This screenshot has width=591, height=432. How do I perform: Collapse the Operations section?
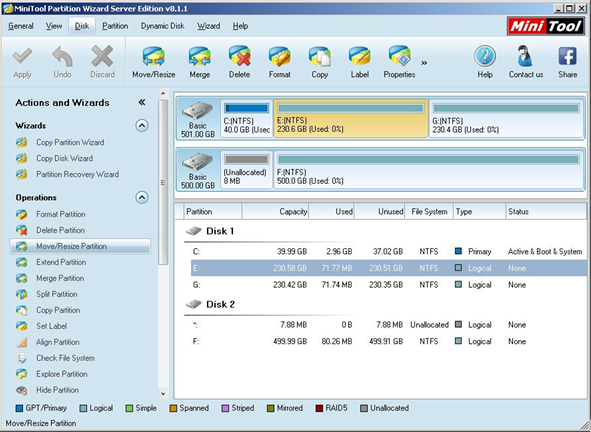coord(142,198)
